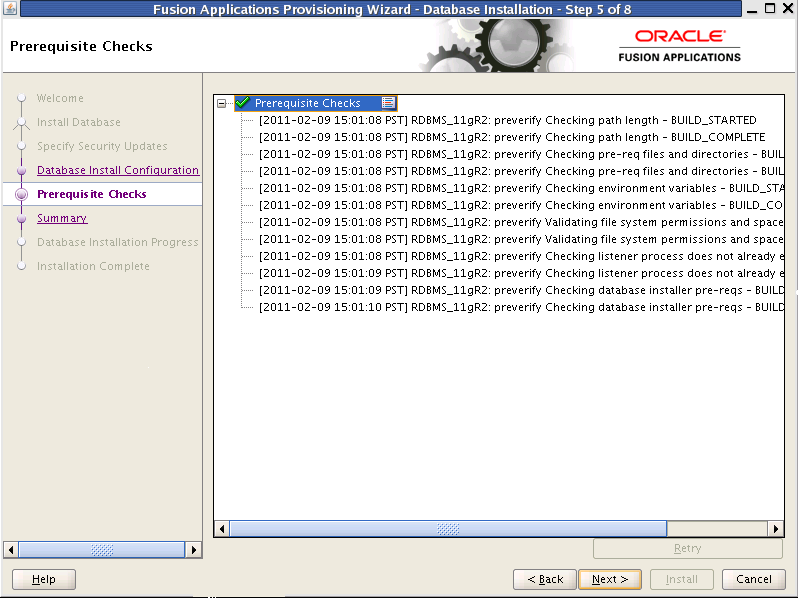Click the Help button
Viewport: 798px width, 598px height.
click(44, 579)
